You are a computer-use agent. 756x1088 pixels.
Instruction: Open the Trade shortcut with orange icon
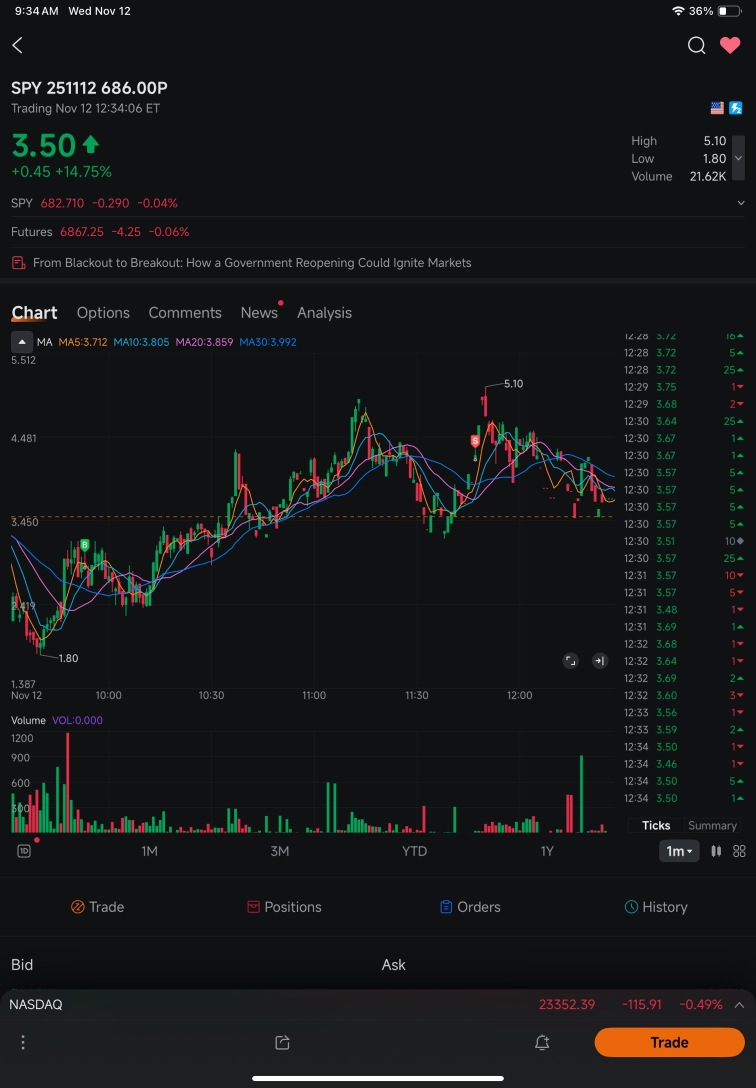point(97,907)
